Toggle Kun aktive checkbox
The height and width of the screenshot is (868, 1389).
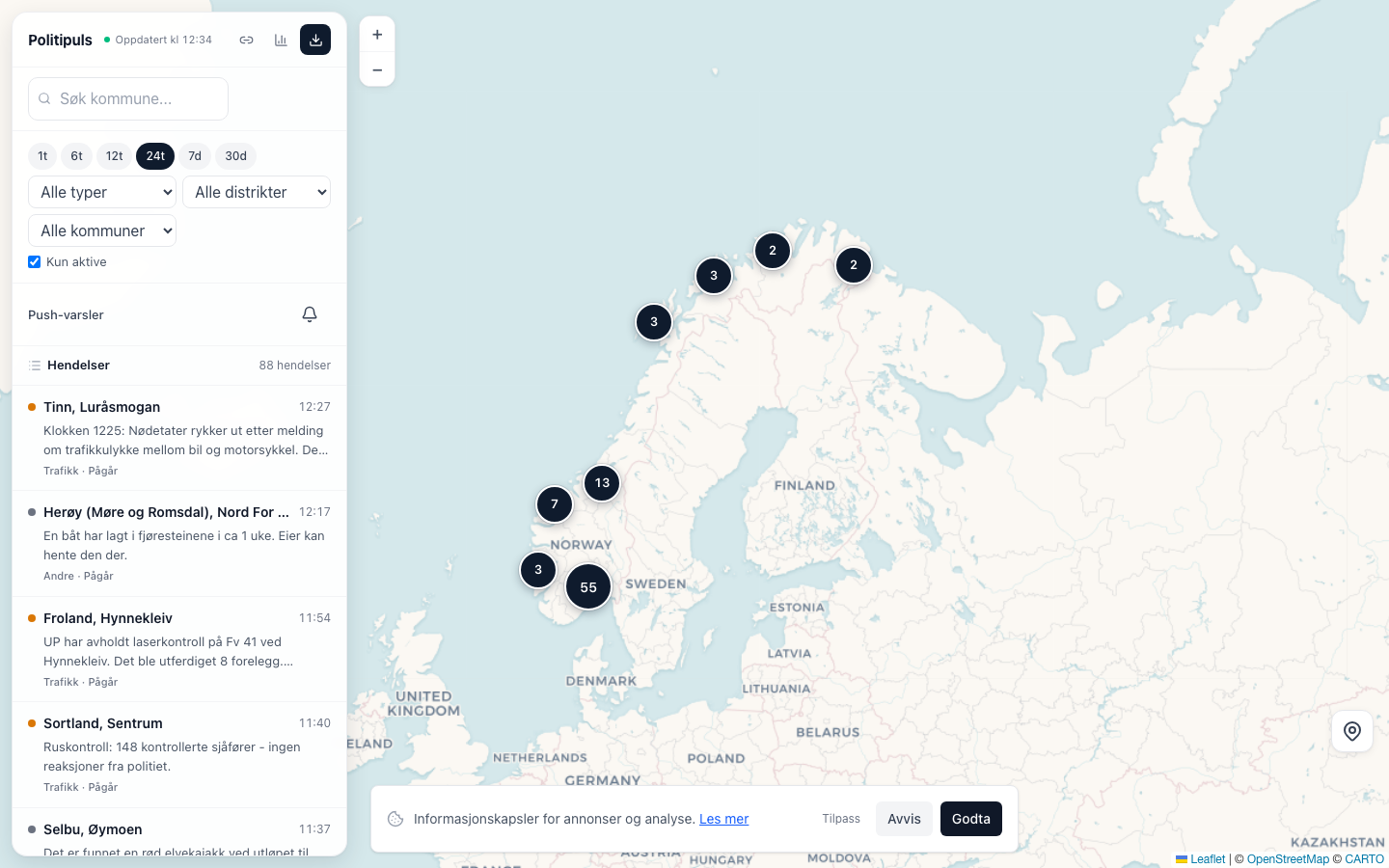[x=35, y=262]
